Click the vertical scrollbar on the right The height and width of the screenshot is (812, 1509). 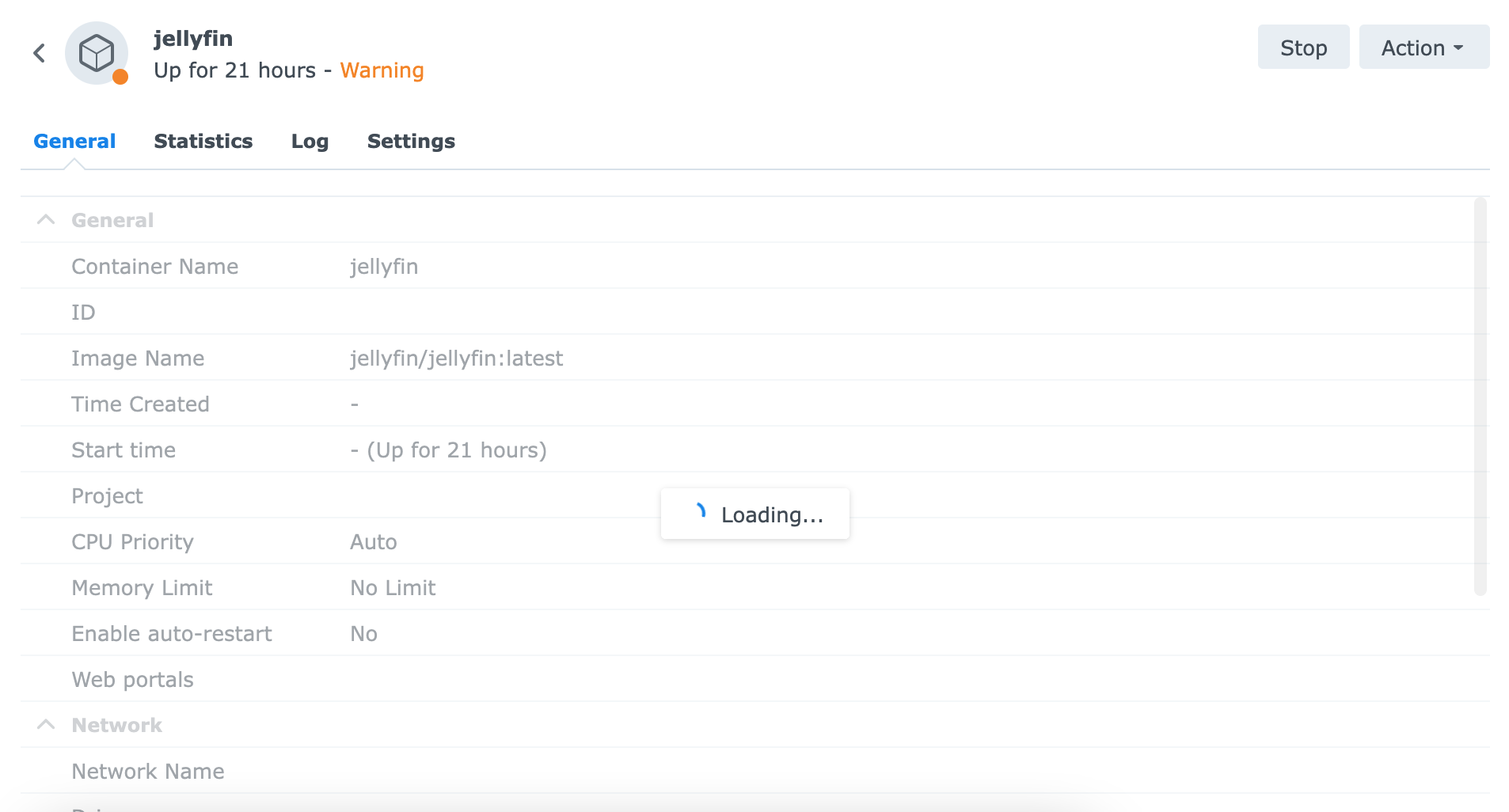1480,396
